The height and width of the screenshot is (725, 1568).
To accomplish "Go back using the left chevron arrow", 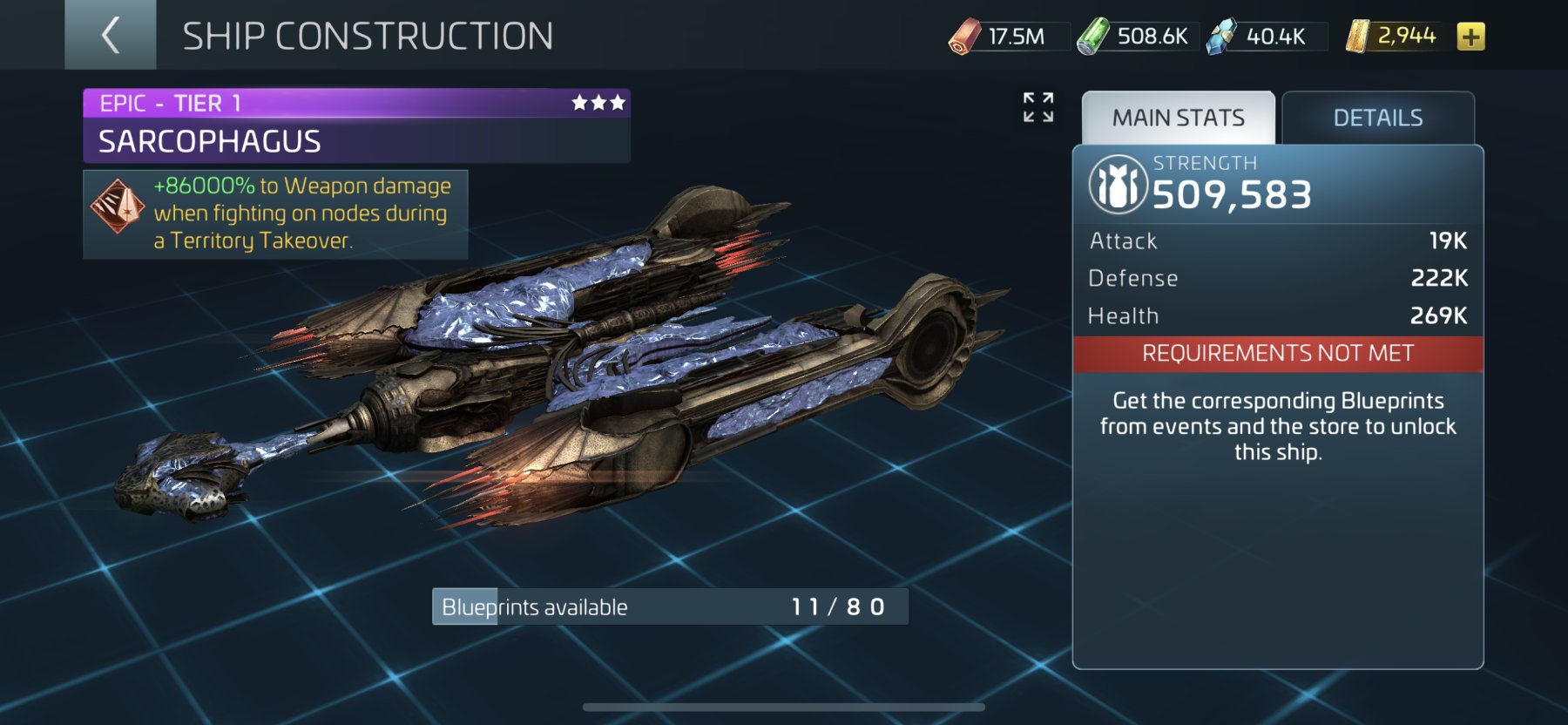I will tap(111, 35).
